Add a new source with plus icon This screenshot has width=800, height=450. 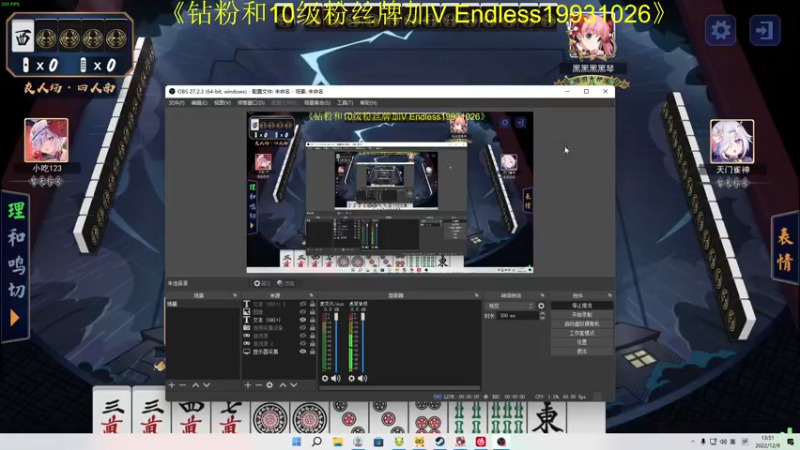(x=247, y=385)
